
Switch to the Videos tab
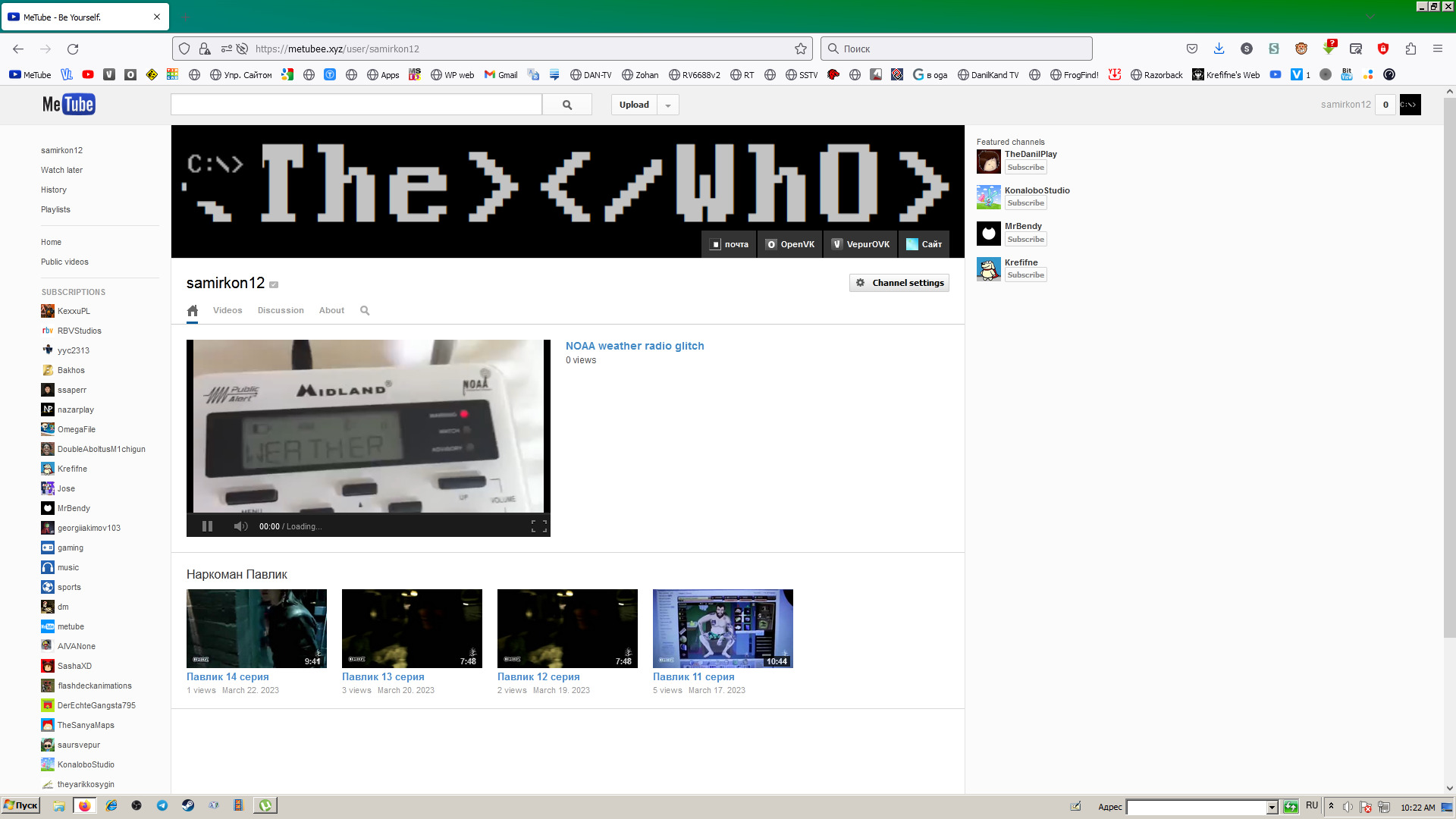pyautogui.click(x=227, y=310)
